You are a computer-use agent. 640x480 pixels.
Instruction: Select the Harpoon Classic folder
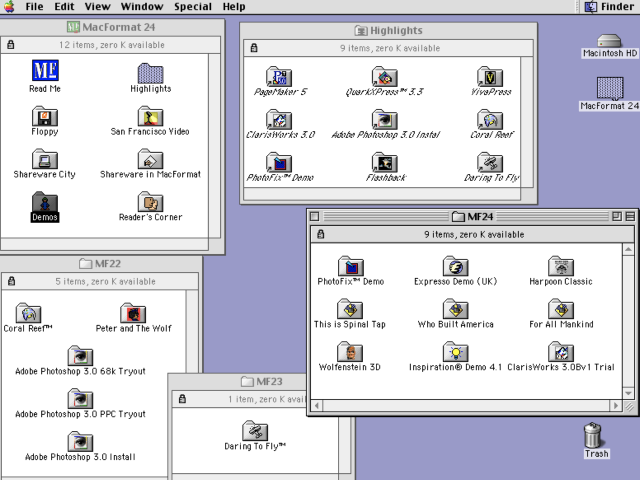tap(561, 266)
